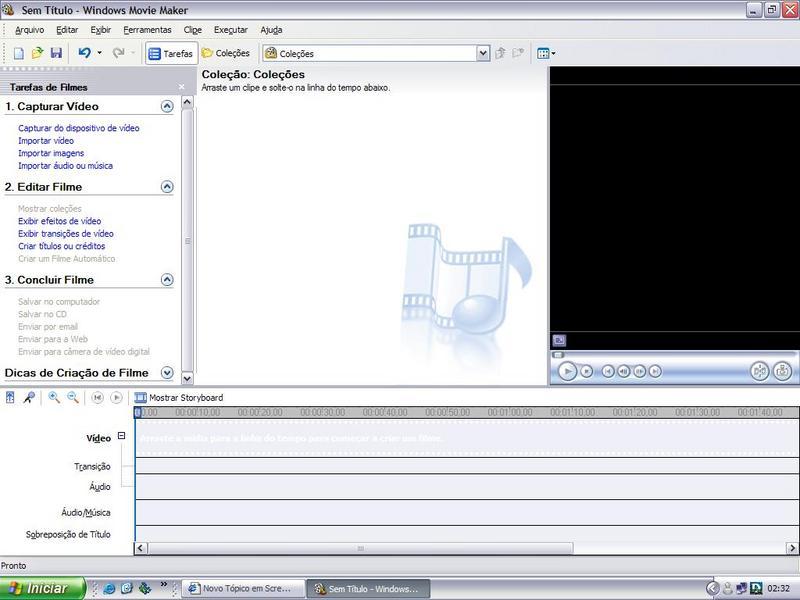Viewport: 800px width, 600px height.
Task: Click Capturar do dispositivo de vídeo link
Action: click(79, 128)
